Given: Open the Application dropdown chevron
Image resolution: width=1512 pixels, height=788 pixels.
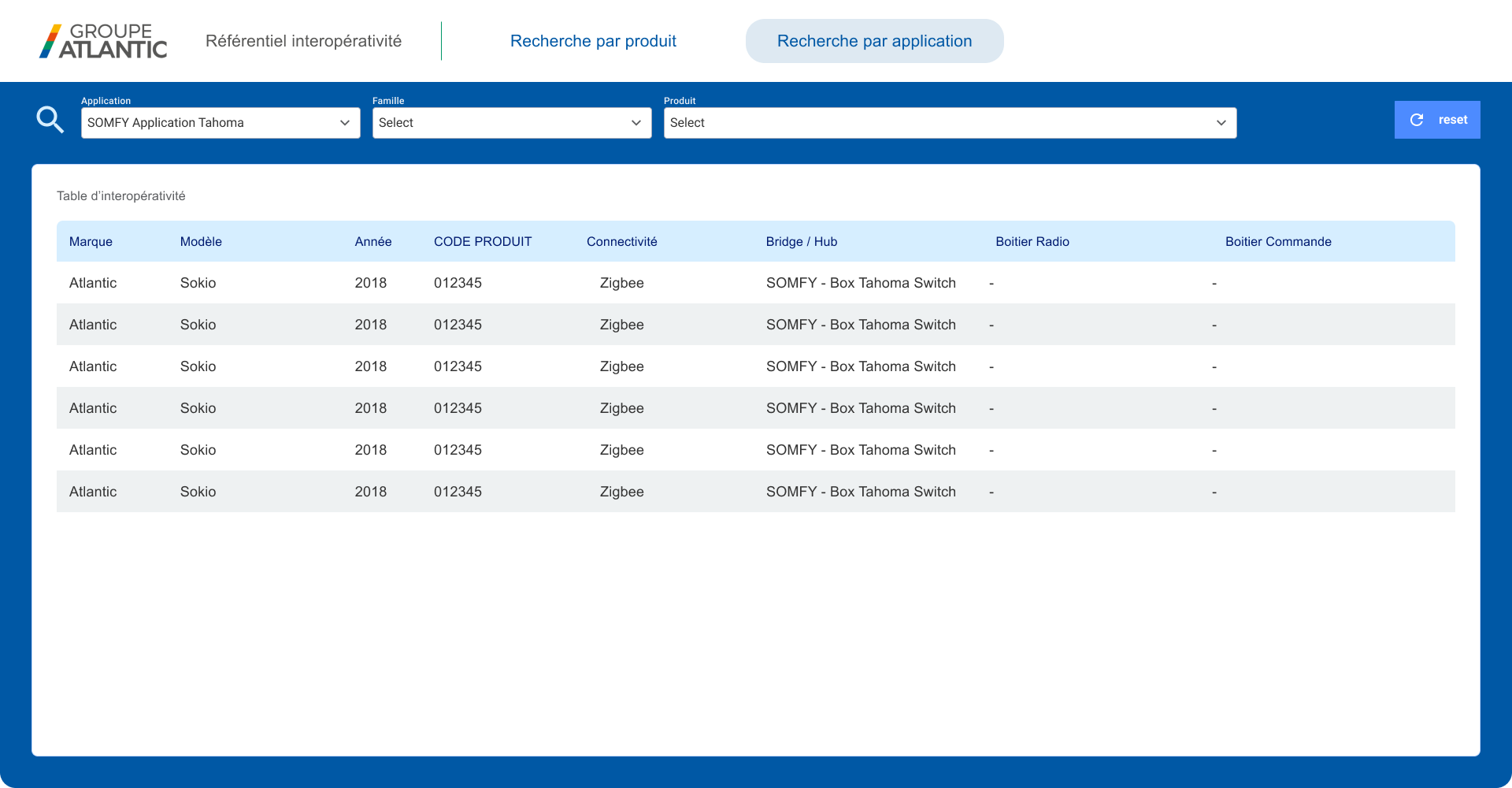Looking at the screenshot, I should [345, 123].
